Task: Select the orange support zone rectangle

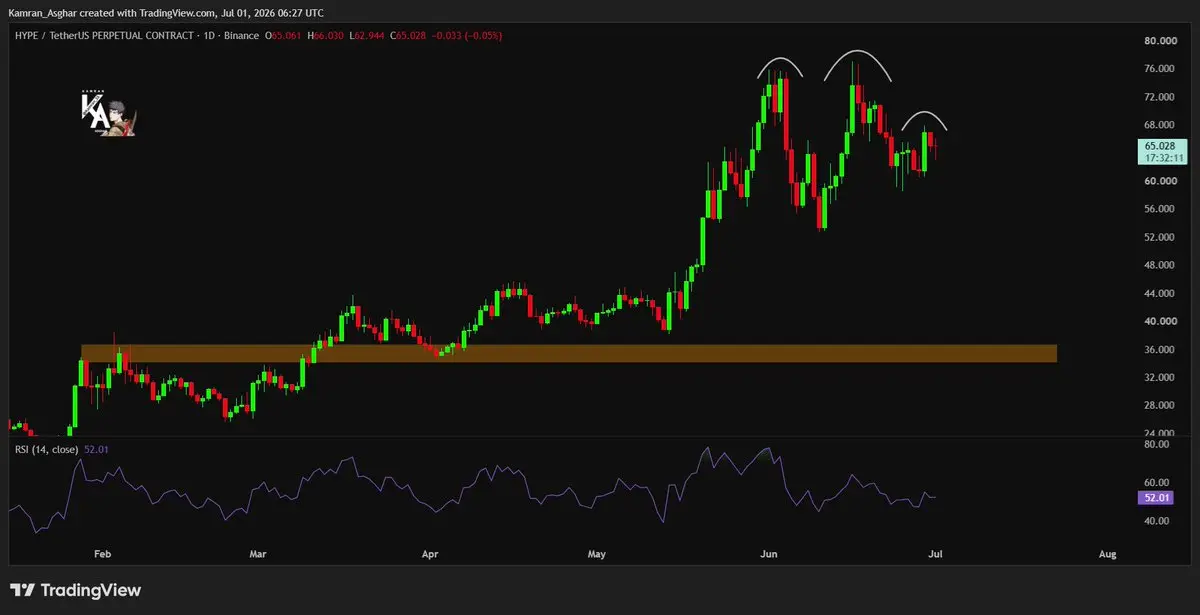Action: [x=569, y=353]
